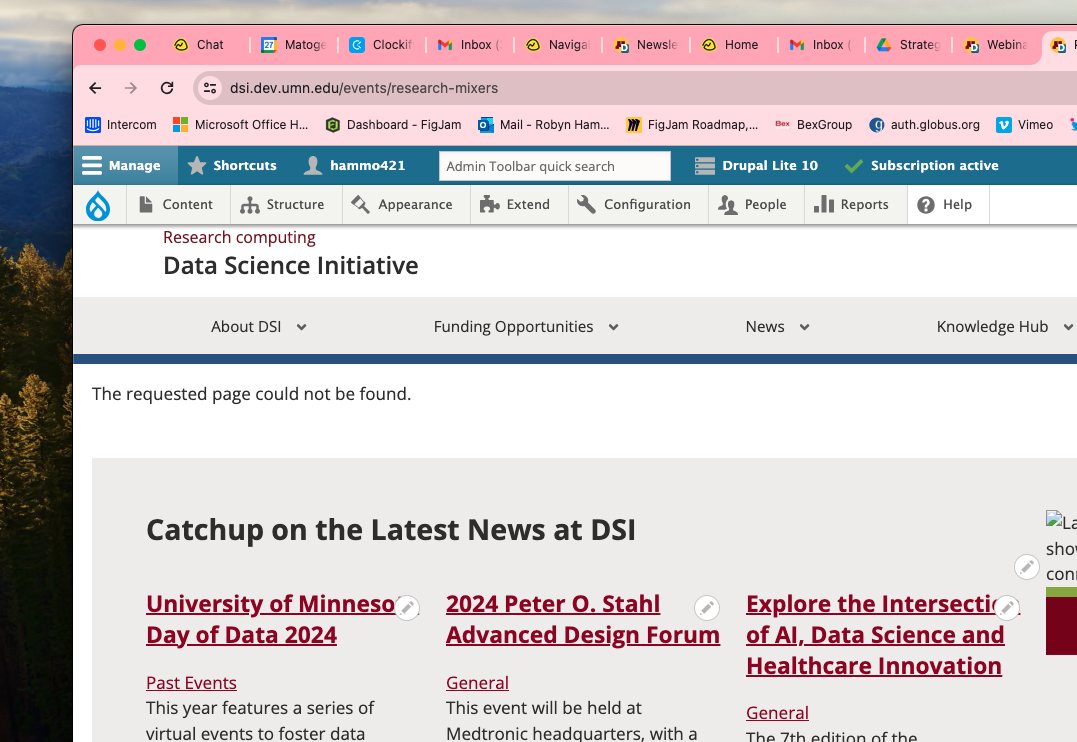Open the Structure admin menu

coord(283,205)
